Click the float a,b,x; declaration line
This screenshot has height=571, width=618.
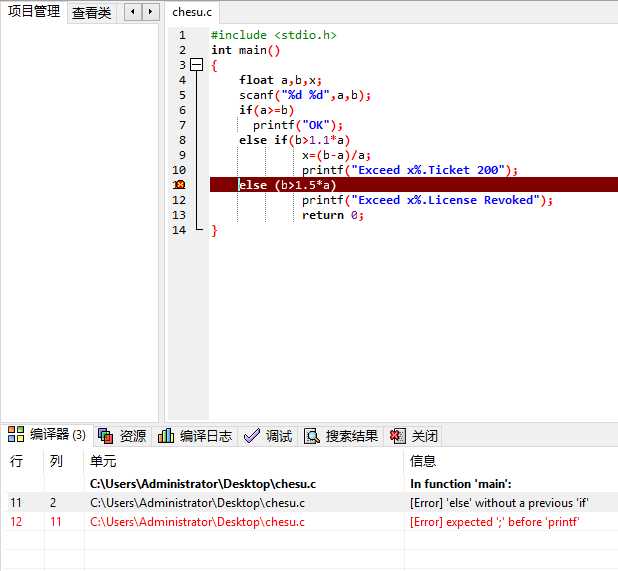coord(281,80)
